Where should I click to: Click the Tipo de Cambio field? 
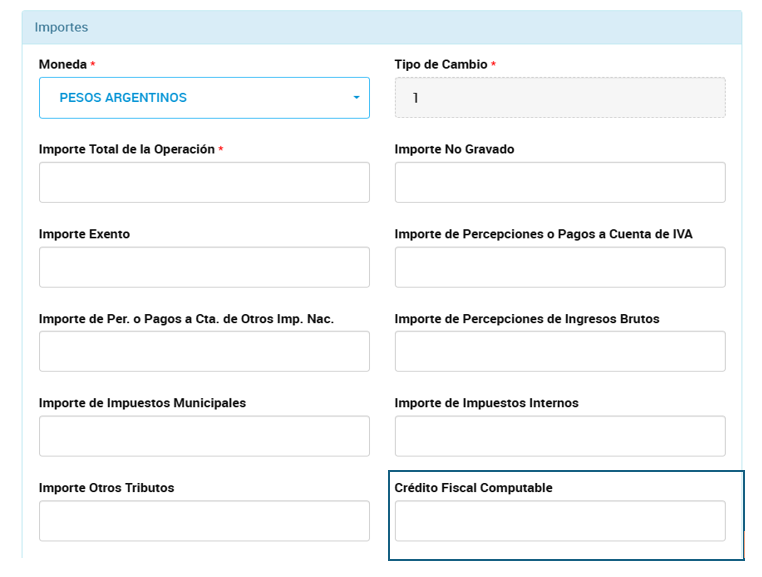tap(560, 98)
